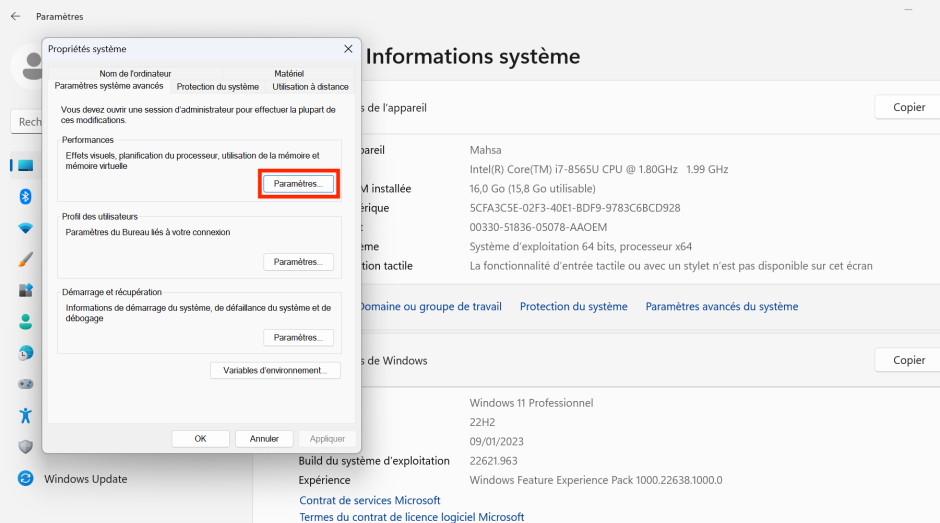Viewport: 940px width, 523px height.
Task: Open the Matériel tab
Action: tap(289, 73)
